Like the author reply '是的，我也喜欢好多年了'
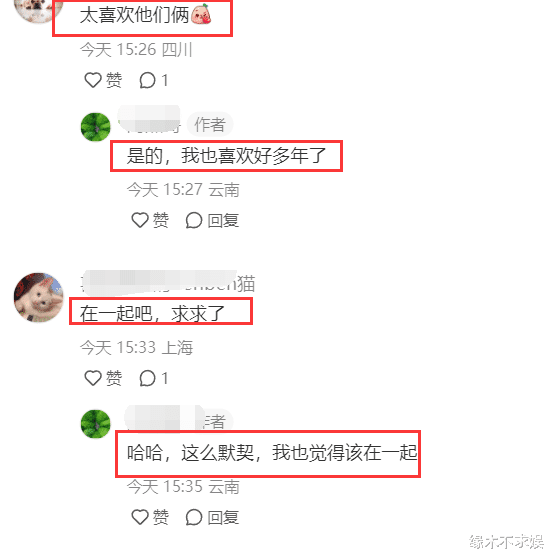This screenshot has width=551, height=559. click(x=140, y=220)
